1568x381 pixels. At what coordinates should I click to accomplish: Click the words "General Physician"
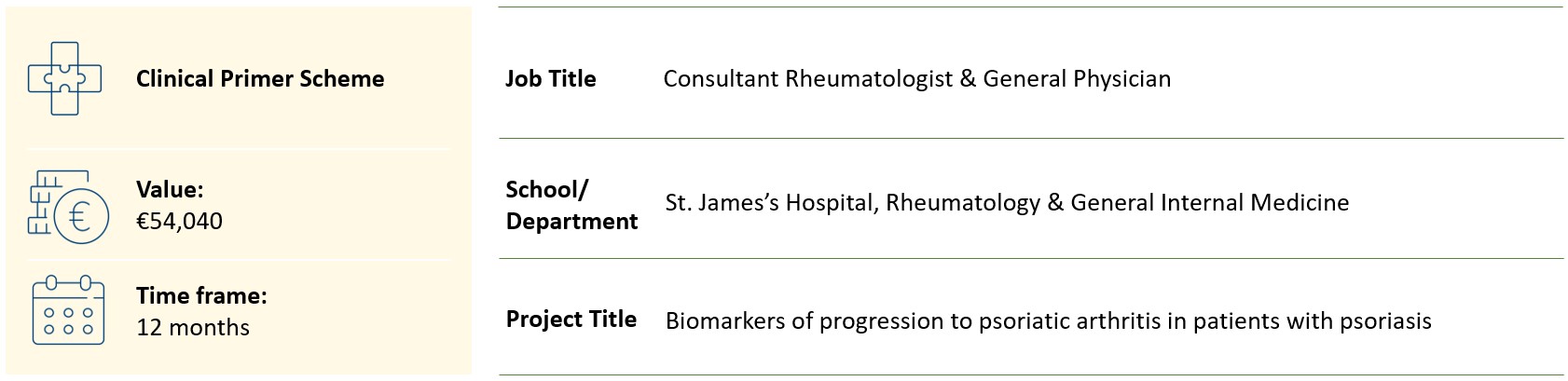[1077, 79]
